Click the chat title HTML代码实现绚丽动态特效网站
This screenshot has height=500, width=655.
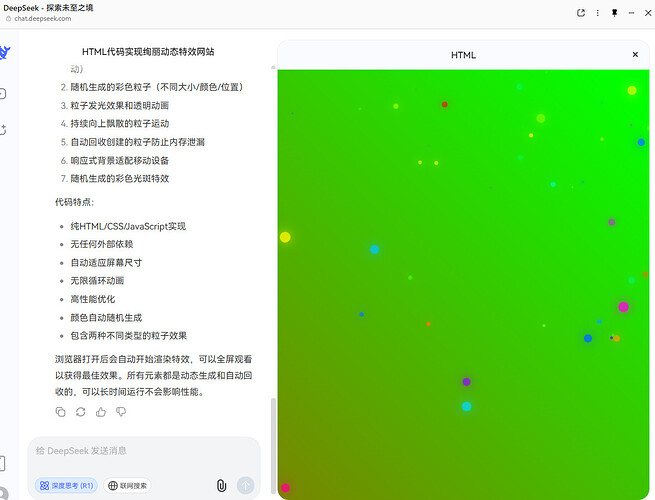[148, 52]
